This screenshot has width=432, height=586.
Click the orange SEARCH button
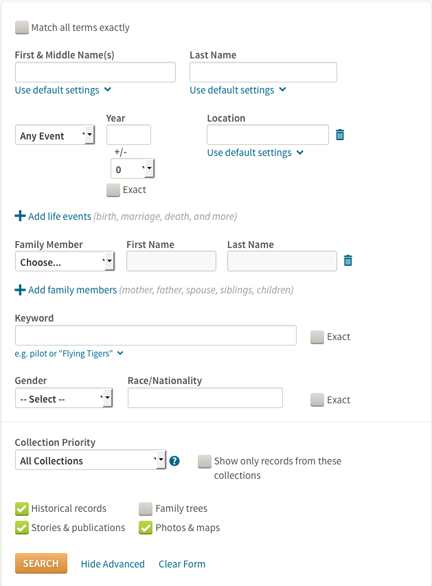[x=41, y=563]
